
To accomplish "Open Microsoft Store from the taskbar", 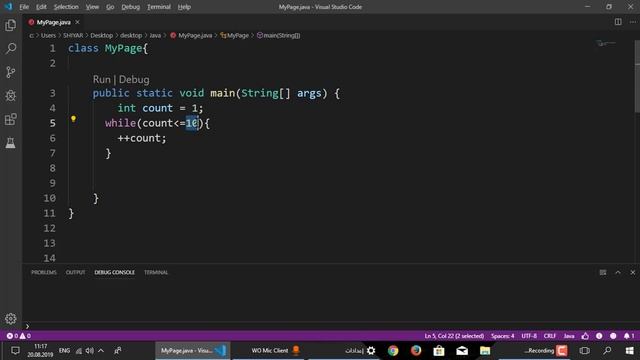I will coord(439,351).
